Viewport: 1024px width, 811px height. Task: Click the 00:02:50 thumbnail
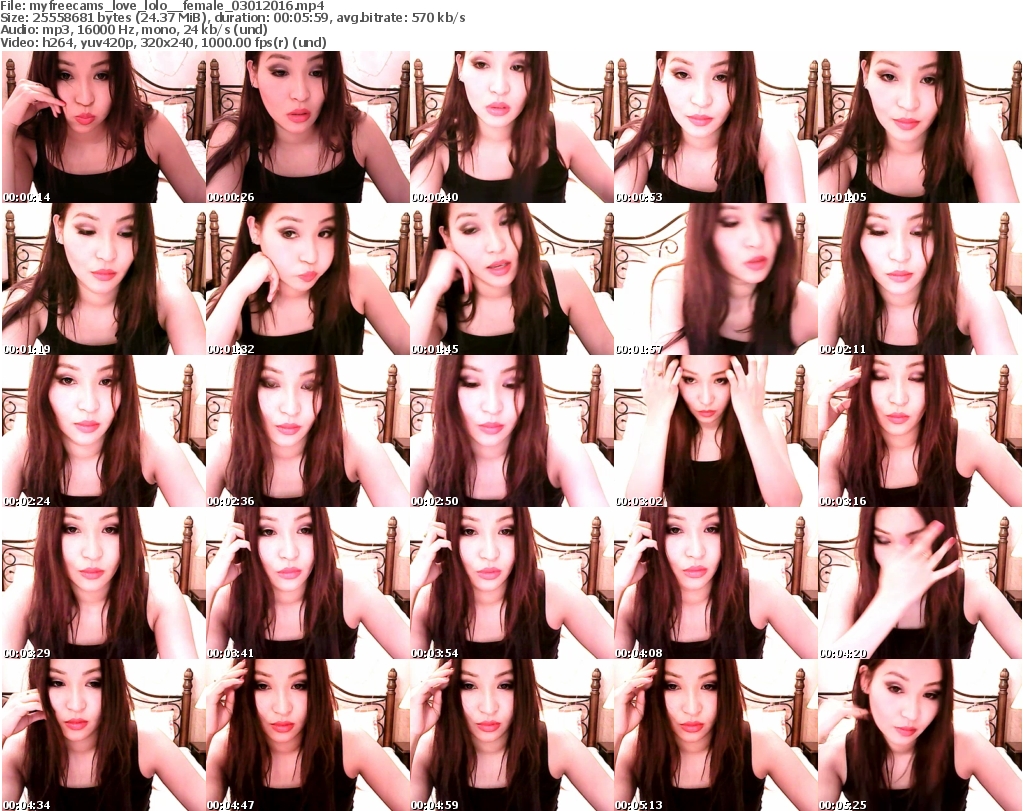click(511, 432)
